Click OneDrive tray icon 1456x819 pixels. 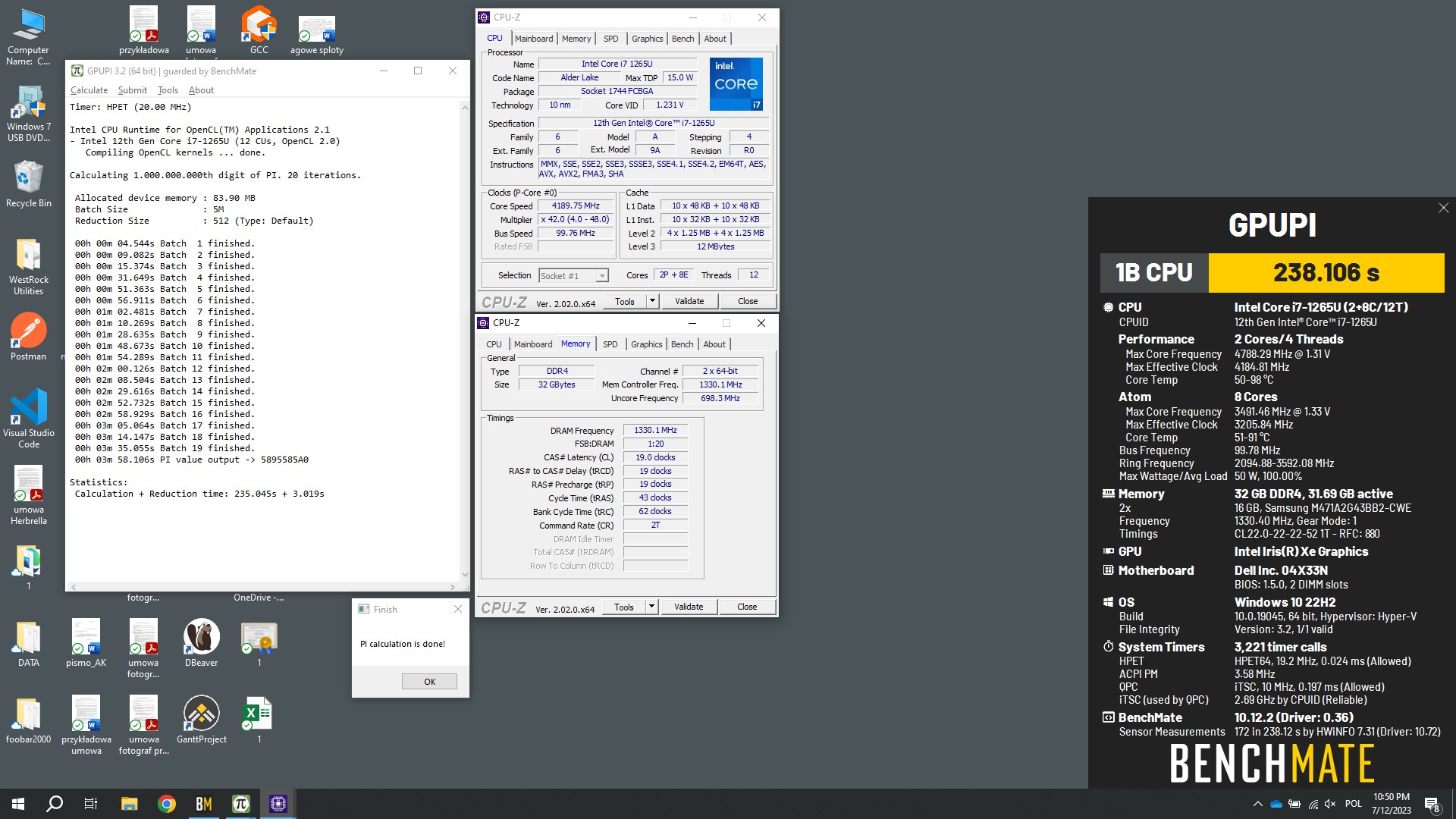1276,804
